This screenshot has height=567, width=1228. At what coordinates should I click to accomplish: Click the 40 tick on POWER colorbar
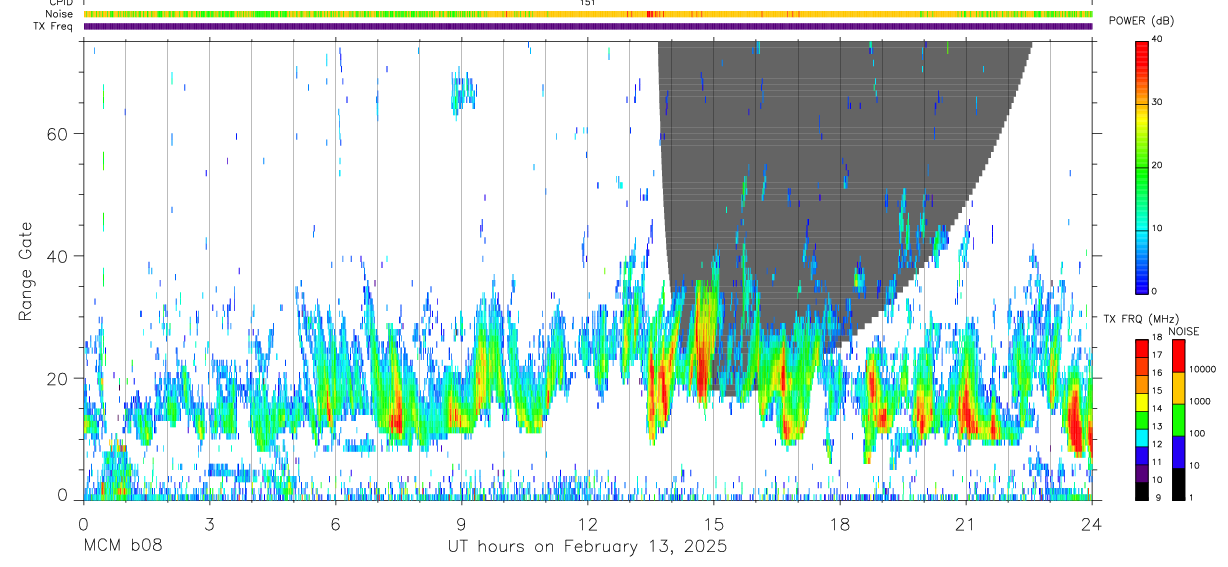point(1156,39)
